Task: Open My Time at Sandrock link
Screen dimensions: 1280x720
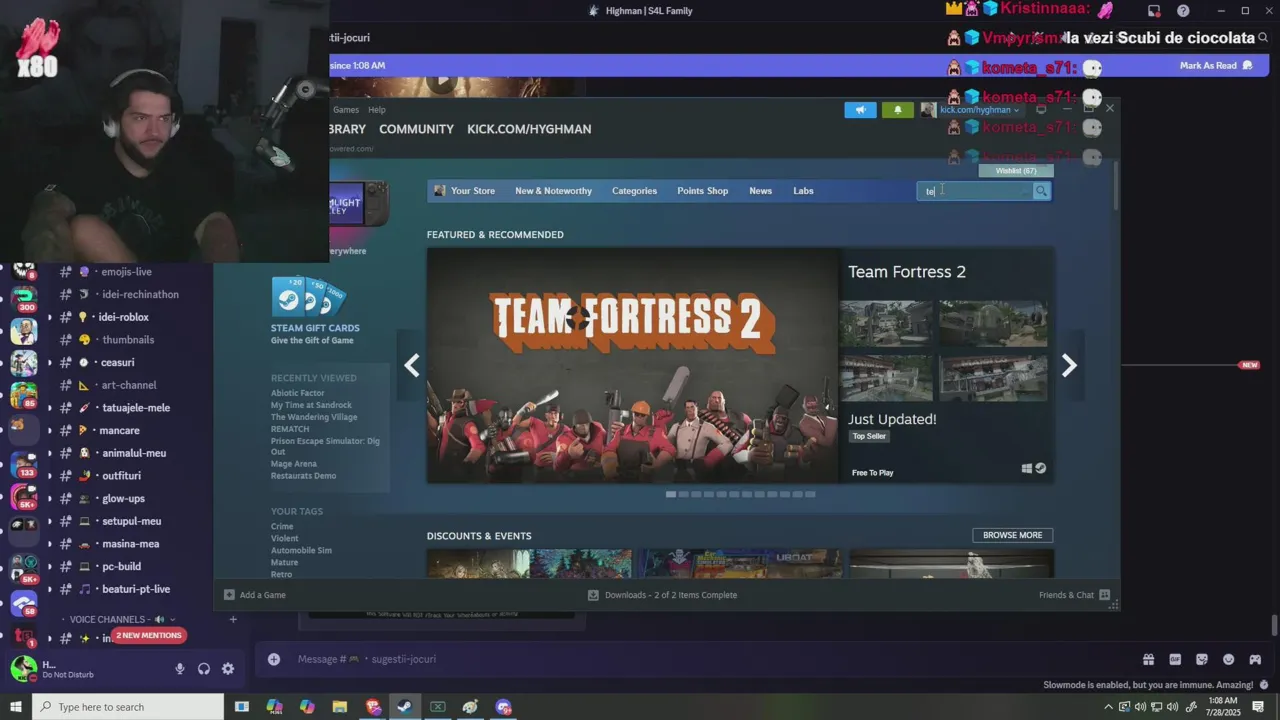Action: pos(311,405)
